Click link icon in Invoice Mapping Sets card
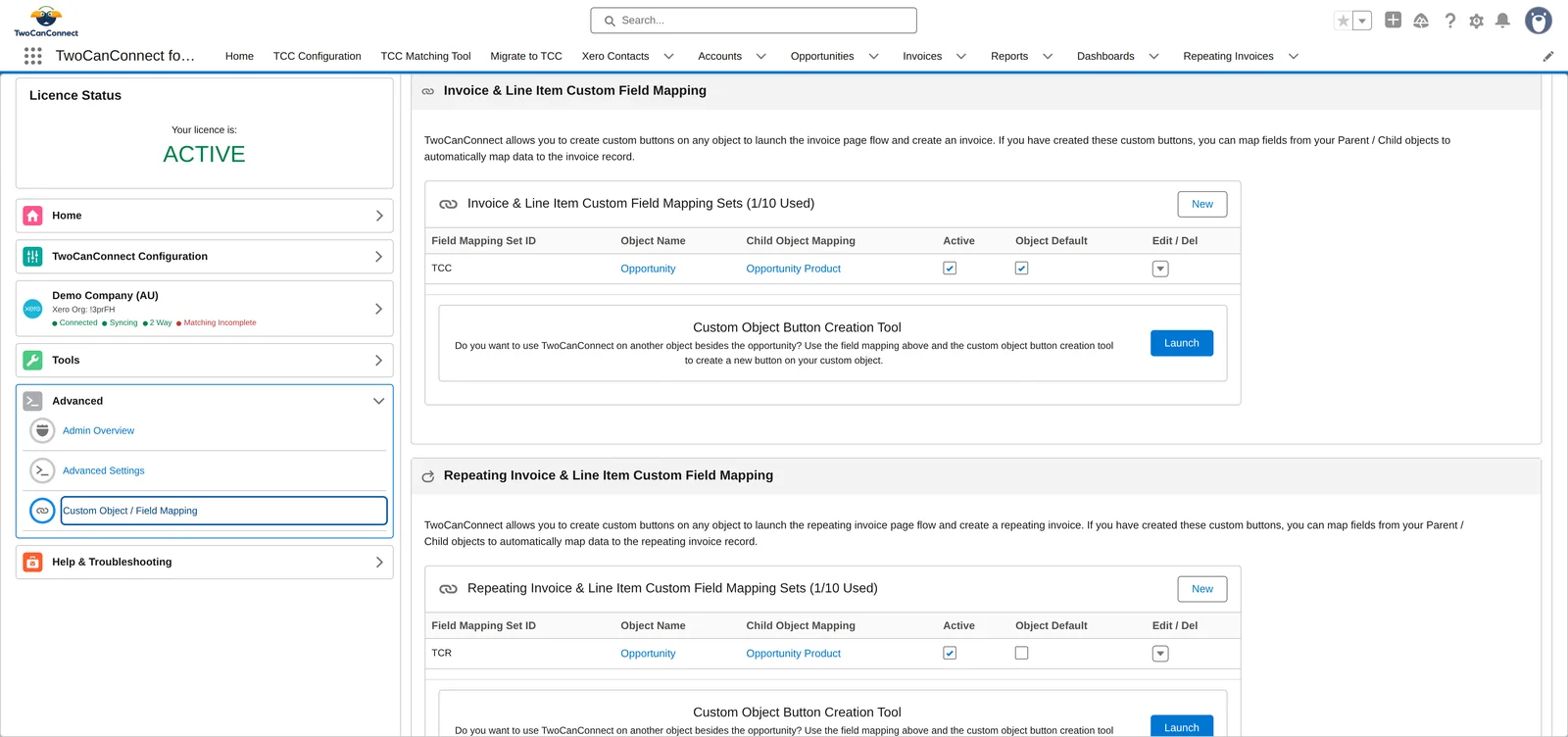This screenshot has width=1568, height=737. point(448,204)
